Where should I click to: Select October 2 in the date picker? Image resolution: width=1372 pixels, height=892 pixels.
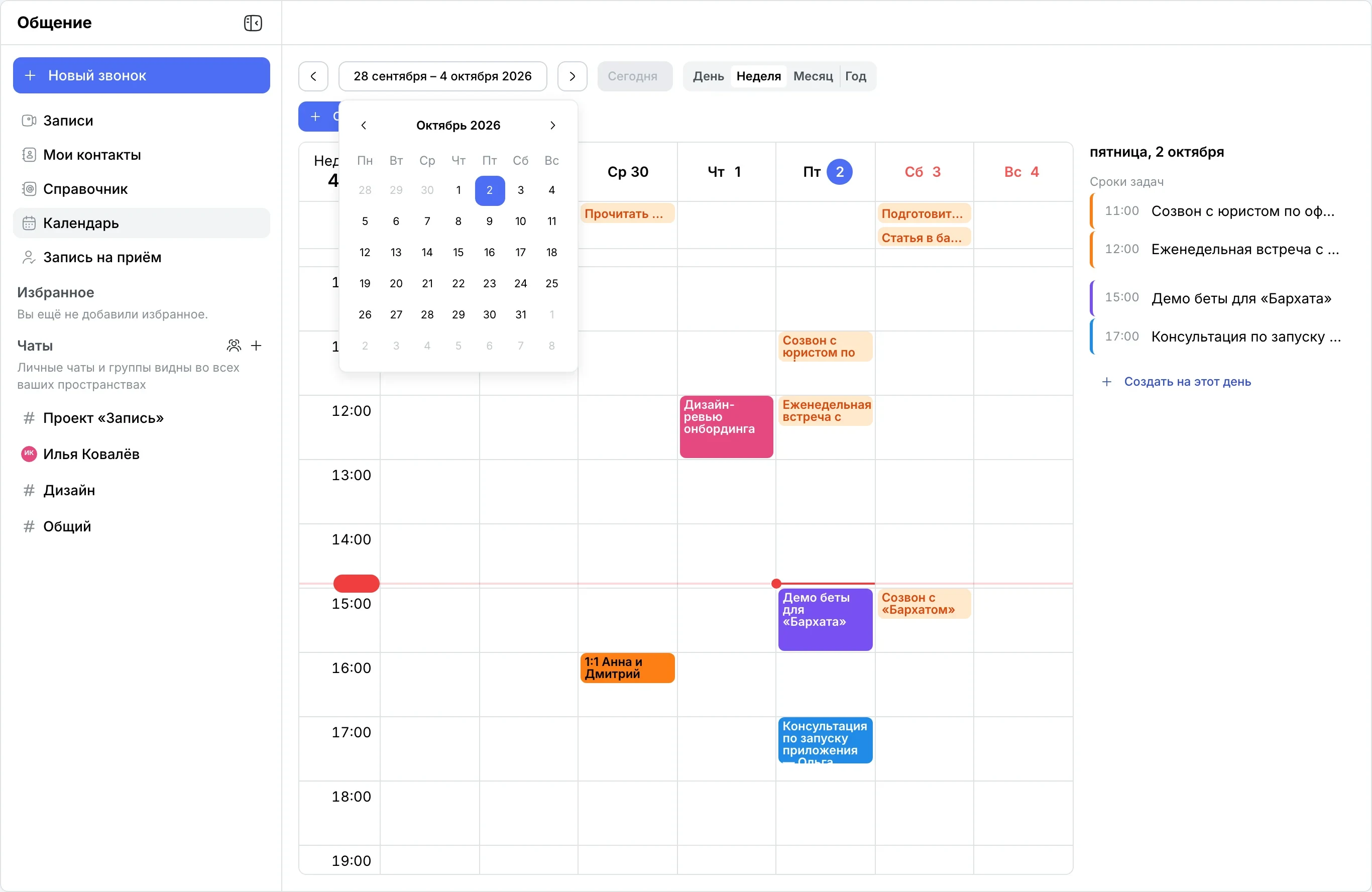tap(490, 190)
